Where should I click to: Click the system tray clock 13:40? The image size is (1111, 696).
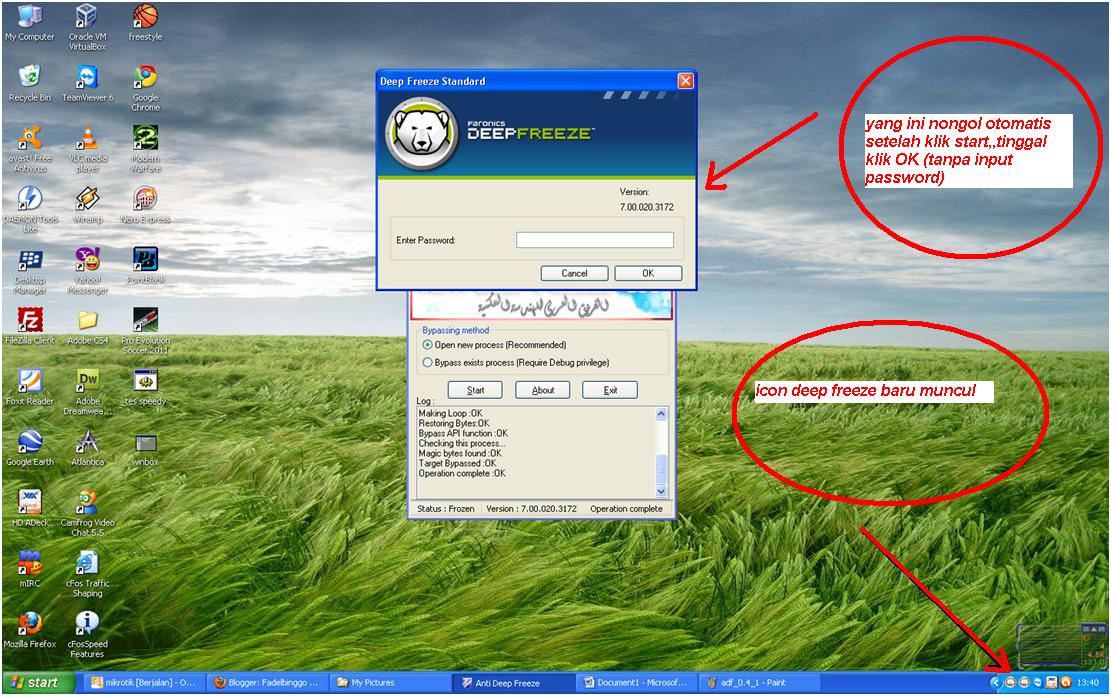pyautogui.click(x=1088, y=683)
